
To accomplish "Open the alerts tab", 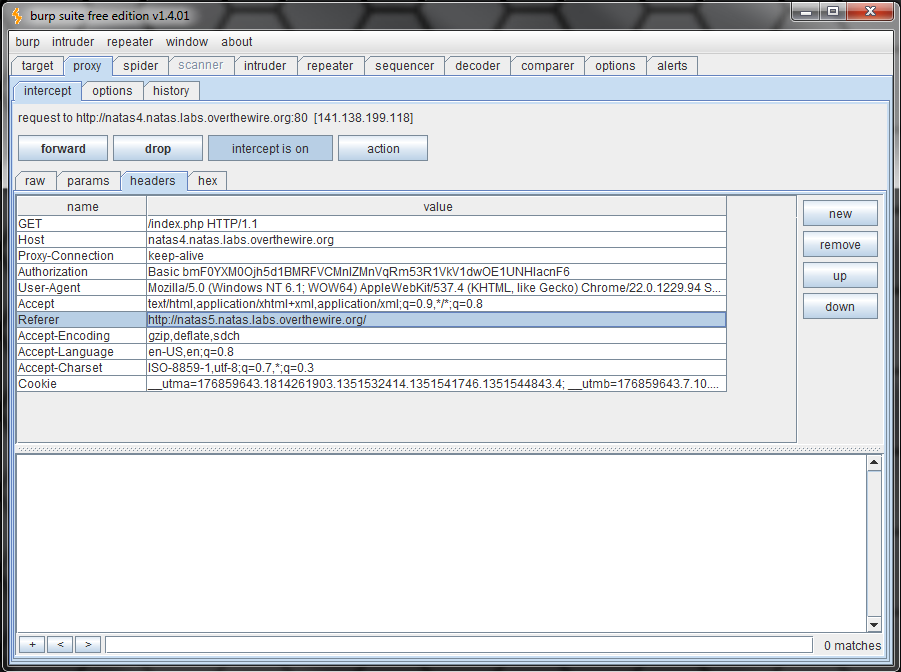I will coord(672,66).
